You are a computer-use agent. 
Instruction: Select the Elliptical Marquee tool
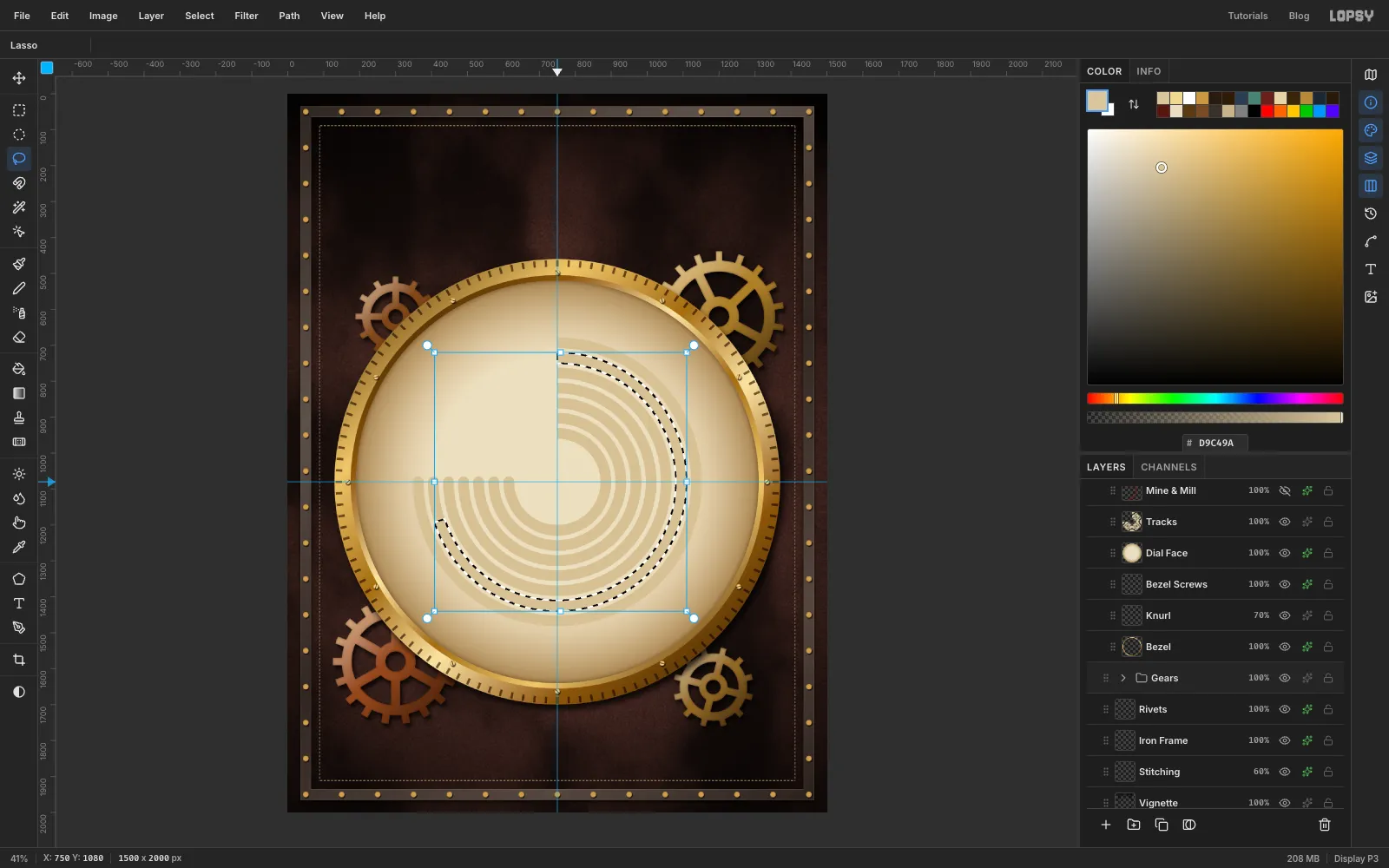click(19, 135)
